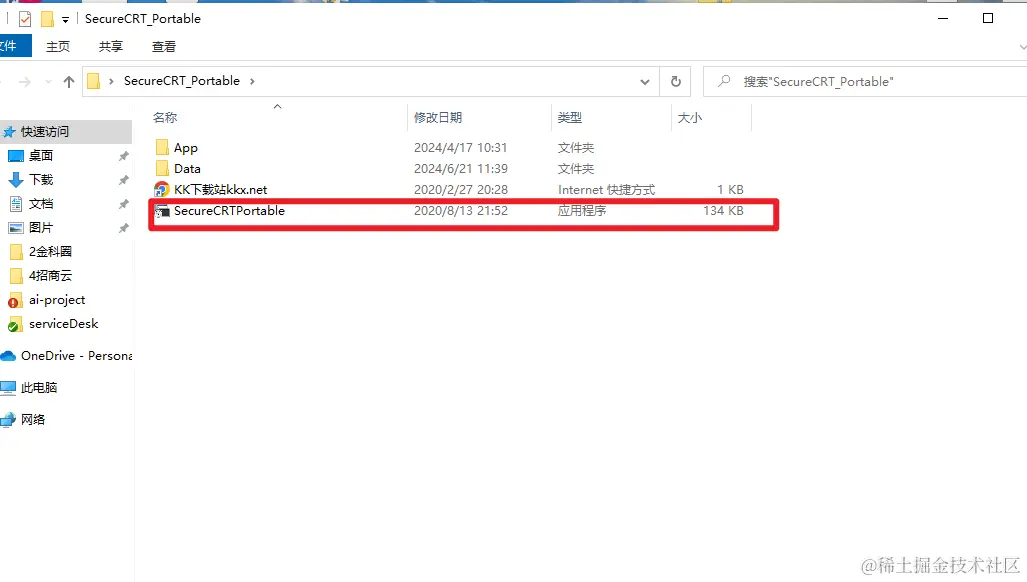This screenshot has width=1027, height=582.
Task: Focus the search SecureCRT_Portable box
Action: coord(865,82)
